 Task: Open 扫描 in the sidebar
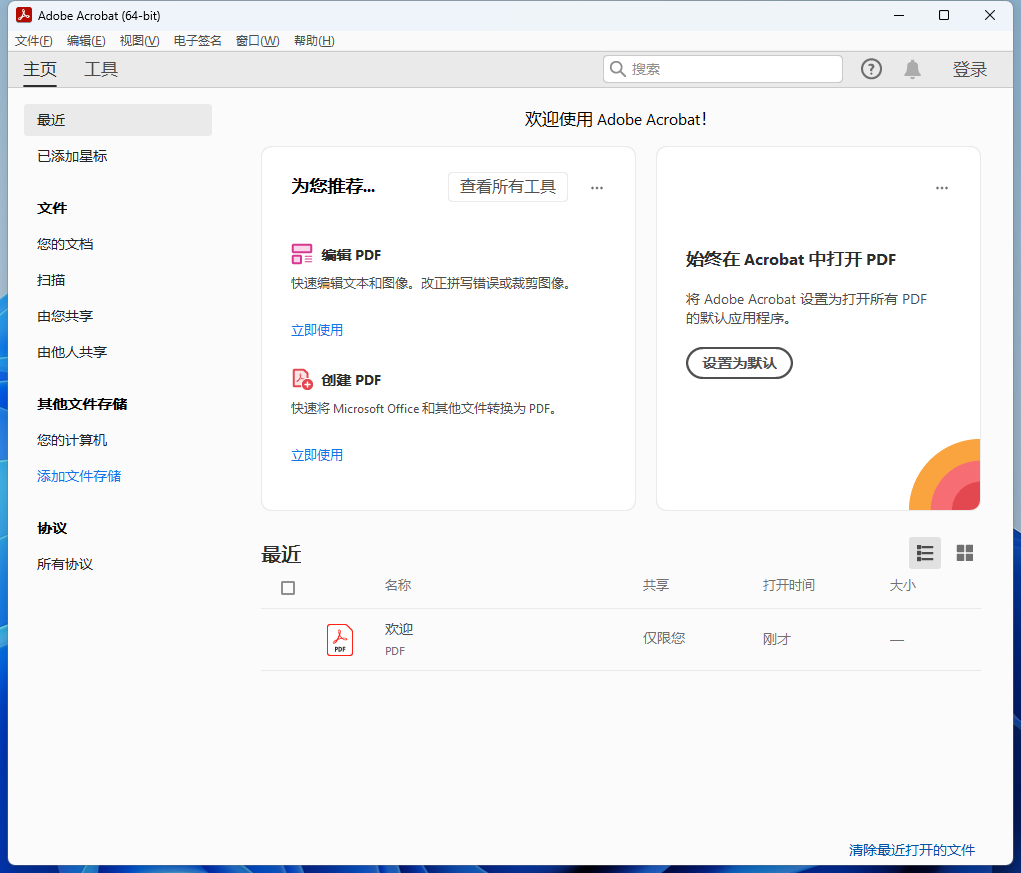(x=51, y=280)
